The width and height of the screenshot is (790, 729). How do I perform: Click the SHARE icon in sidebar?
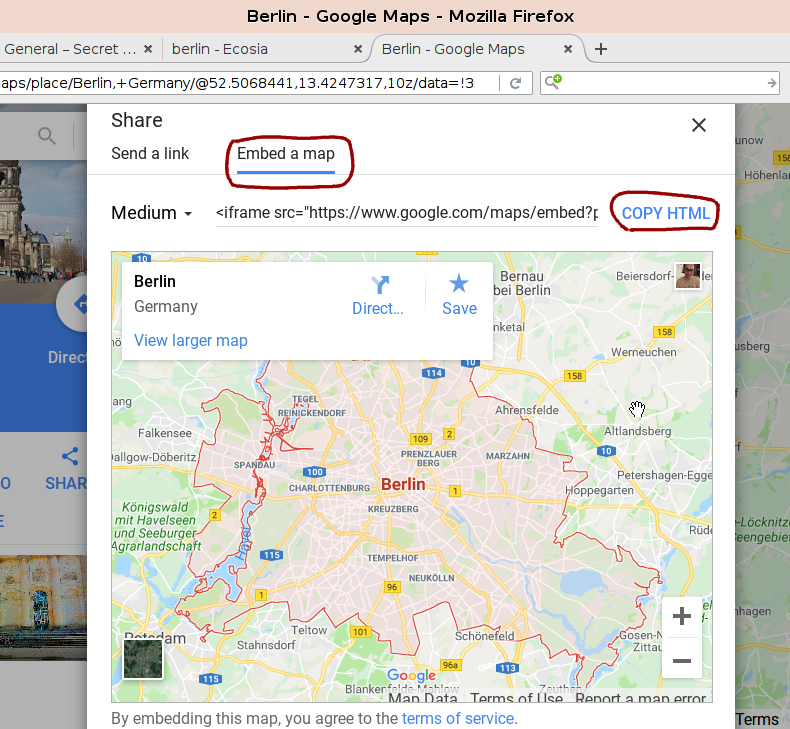(x=70, y=456)
